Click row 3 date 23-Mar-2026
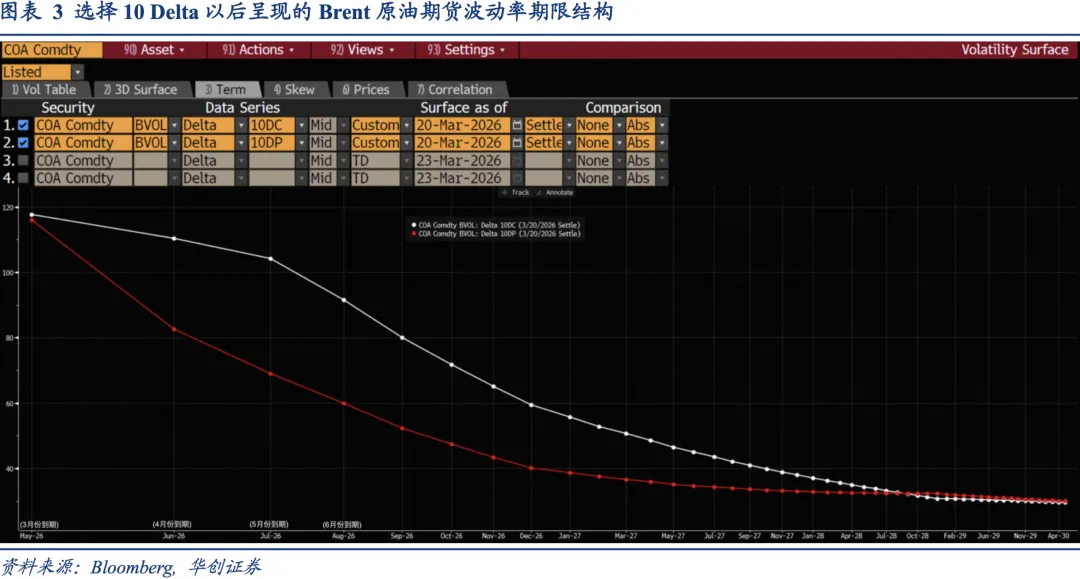 pos(462,160)
